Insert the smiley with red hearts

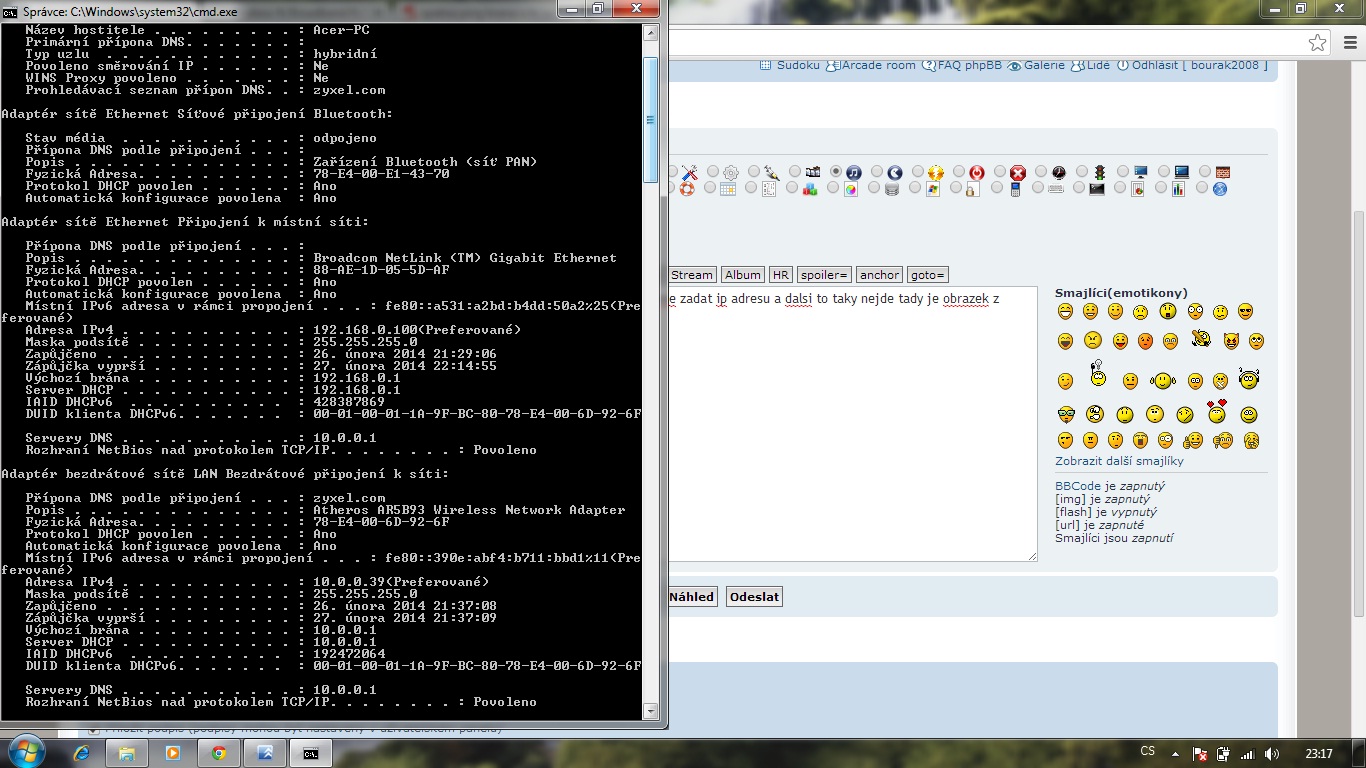tap(1217, 411)
